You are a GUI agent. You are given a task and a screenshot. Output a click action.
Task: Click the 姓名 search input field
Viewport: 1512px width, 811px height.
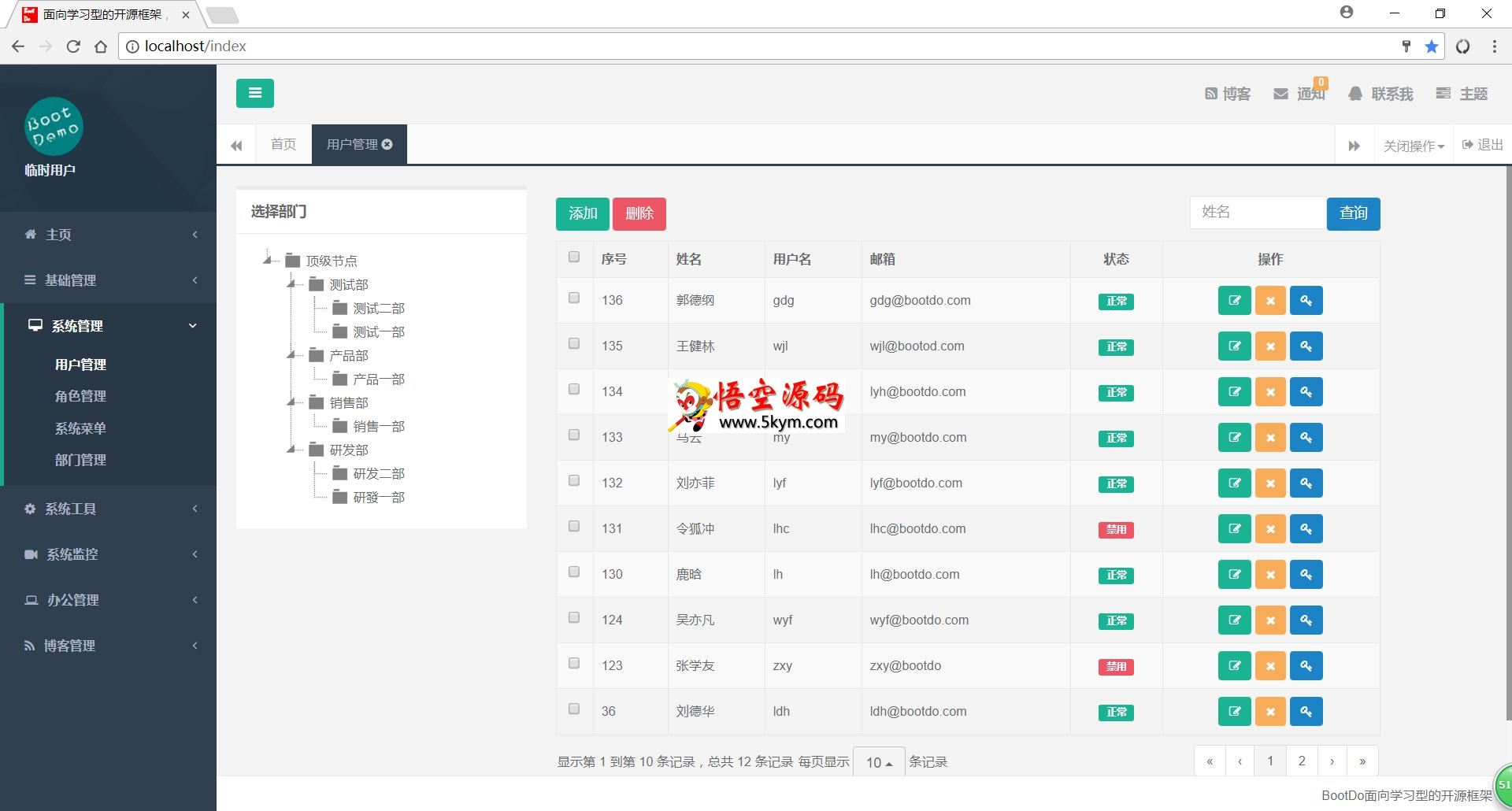click(1258, 213)
